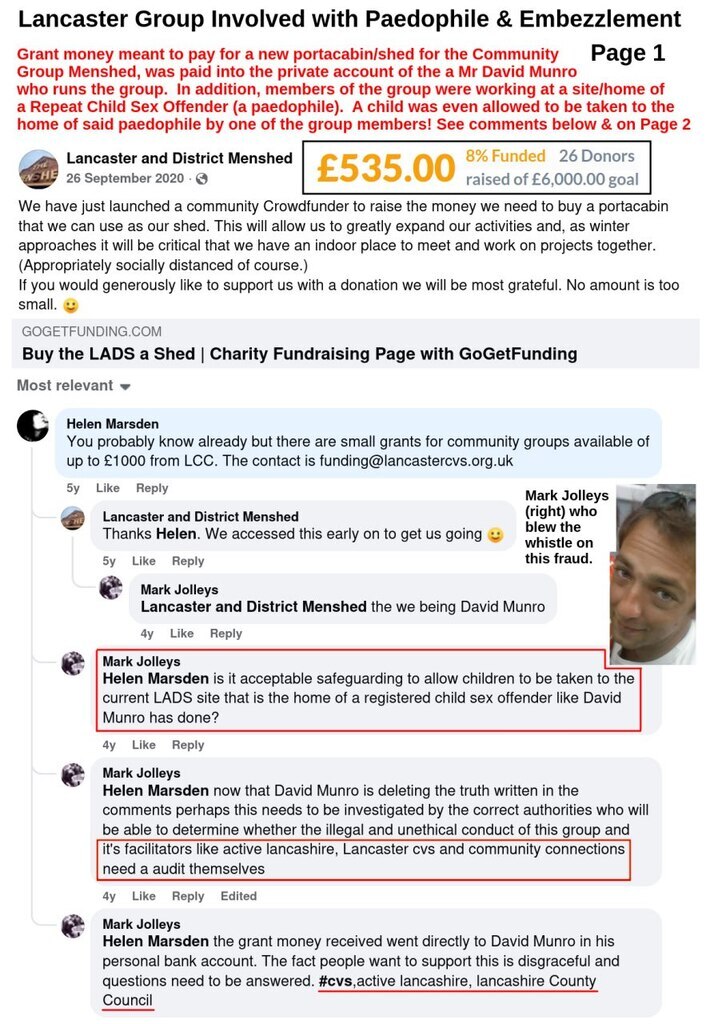Click the '26 September 2020' post timestamp
The height and width of the screenshot is (1024, 710).
[x=125, y=178]
